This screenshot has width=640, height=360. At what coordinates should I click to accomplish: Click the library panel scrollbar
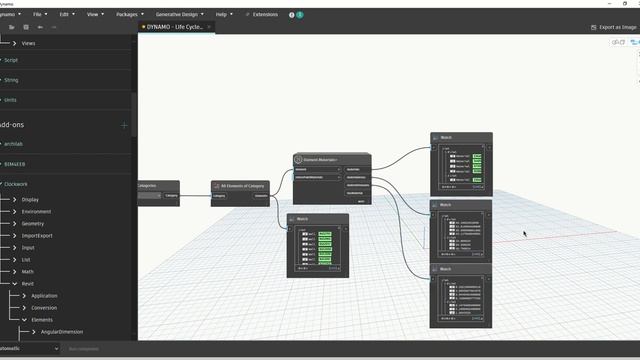(x=134, y=114)
